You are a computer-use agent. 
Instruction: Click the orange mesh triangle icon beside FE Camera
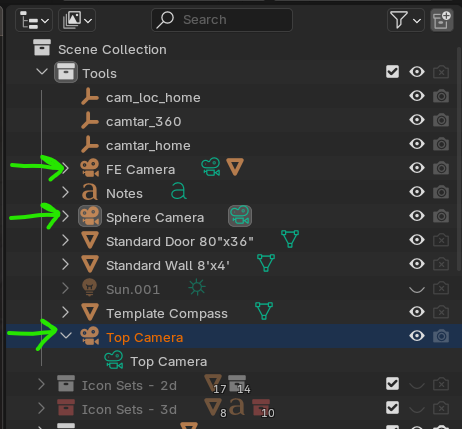click(235, 167)
